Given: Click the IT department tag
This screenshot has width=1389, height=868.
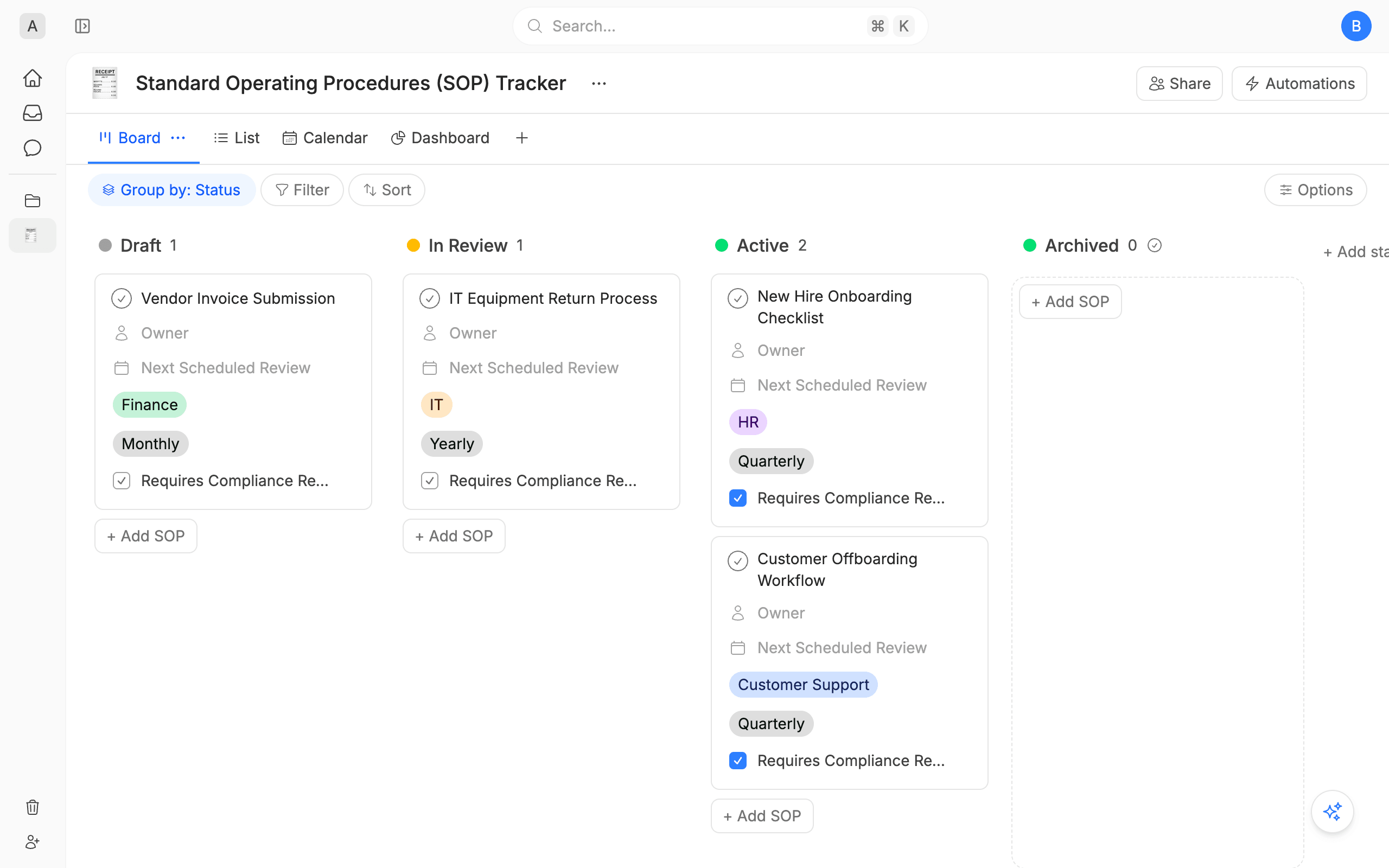Looking at the screenshot, I should pos(436,405).
